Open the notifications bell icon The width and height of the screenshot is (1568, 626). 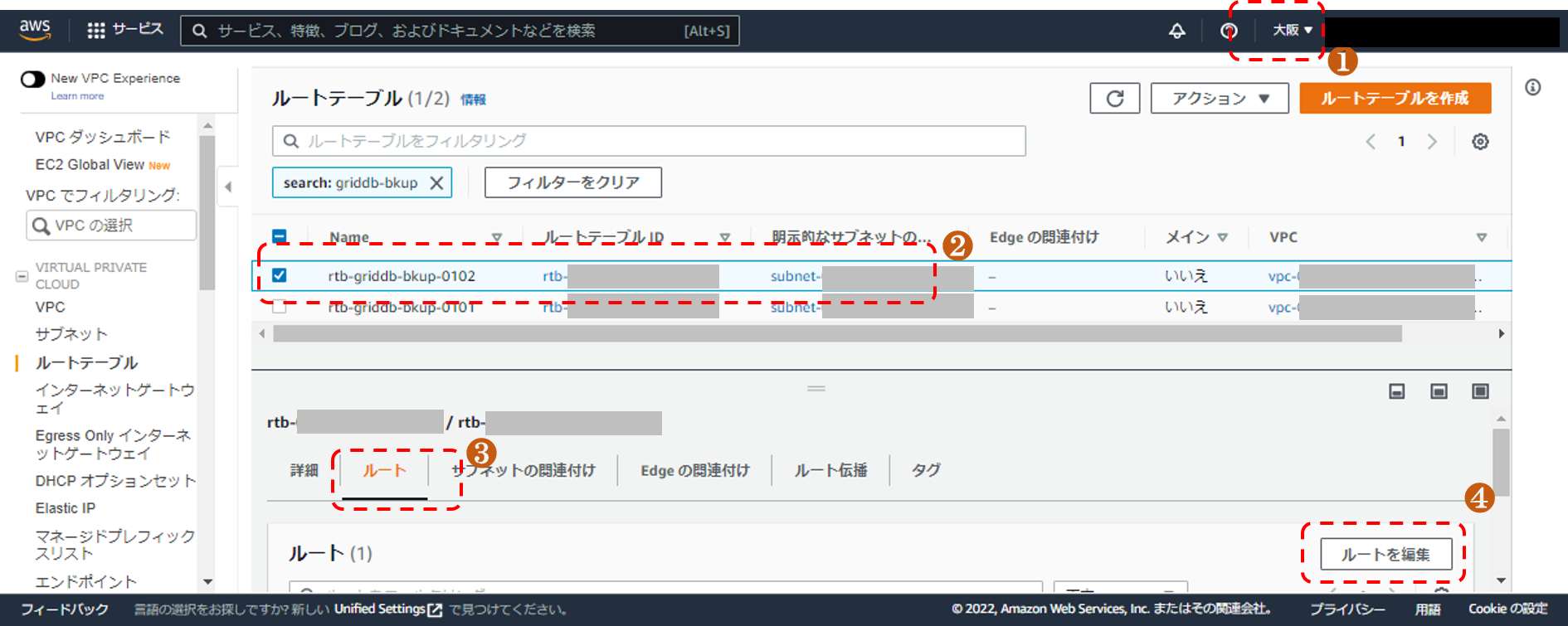1176,32
